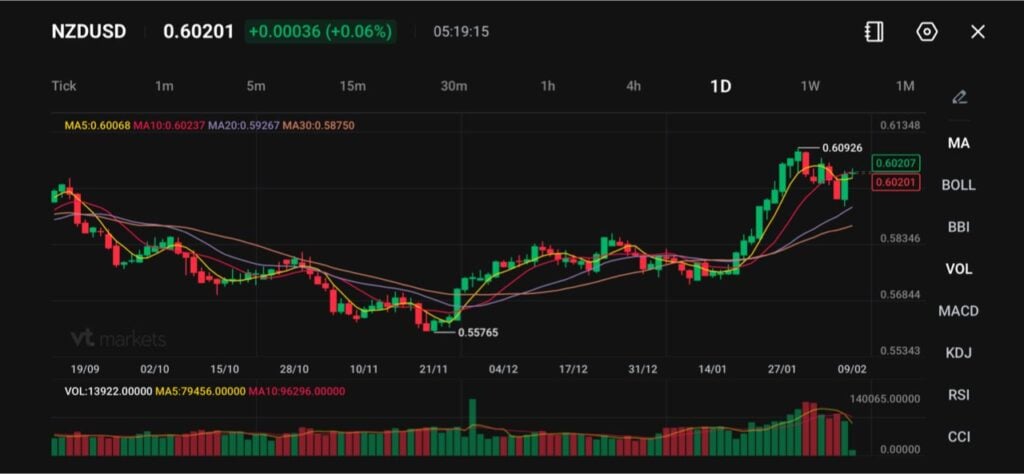Select the 1m timeframe
The image size is (1024, 474).
pos(164,86)
